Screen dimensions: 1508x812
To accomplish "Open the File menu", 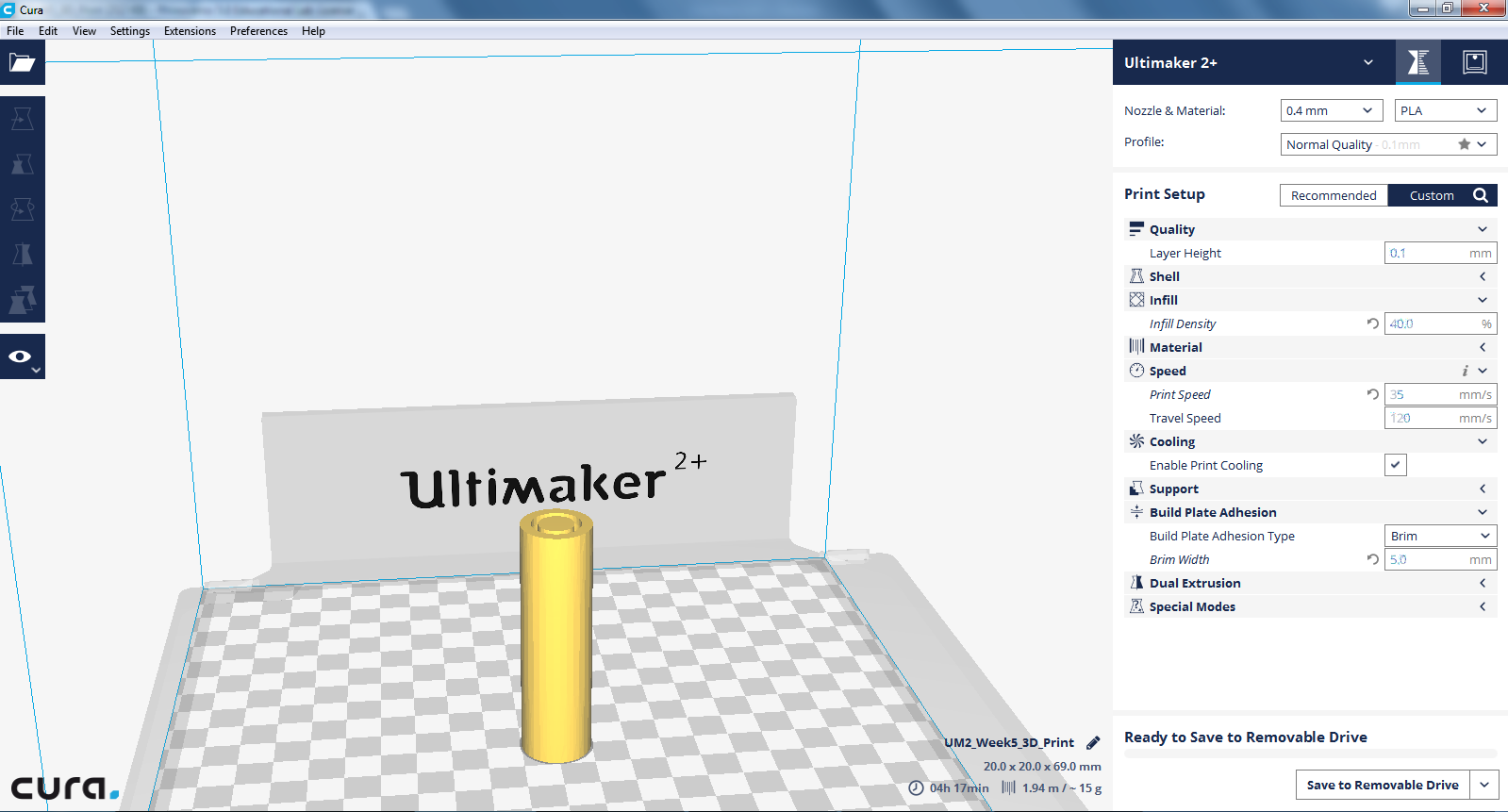I will [x=15, y=31].
